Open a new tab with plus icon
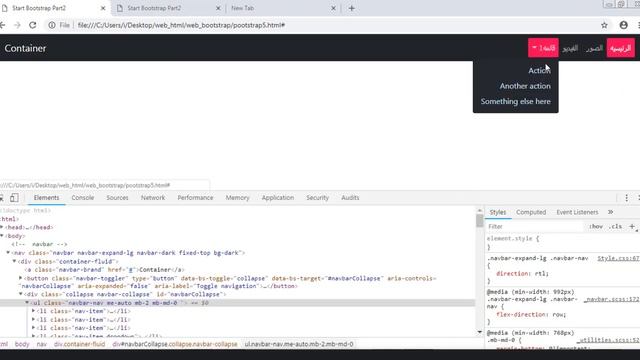This screenshot has height=360, width=640. coord(351,8)
